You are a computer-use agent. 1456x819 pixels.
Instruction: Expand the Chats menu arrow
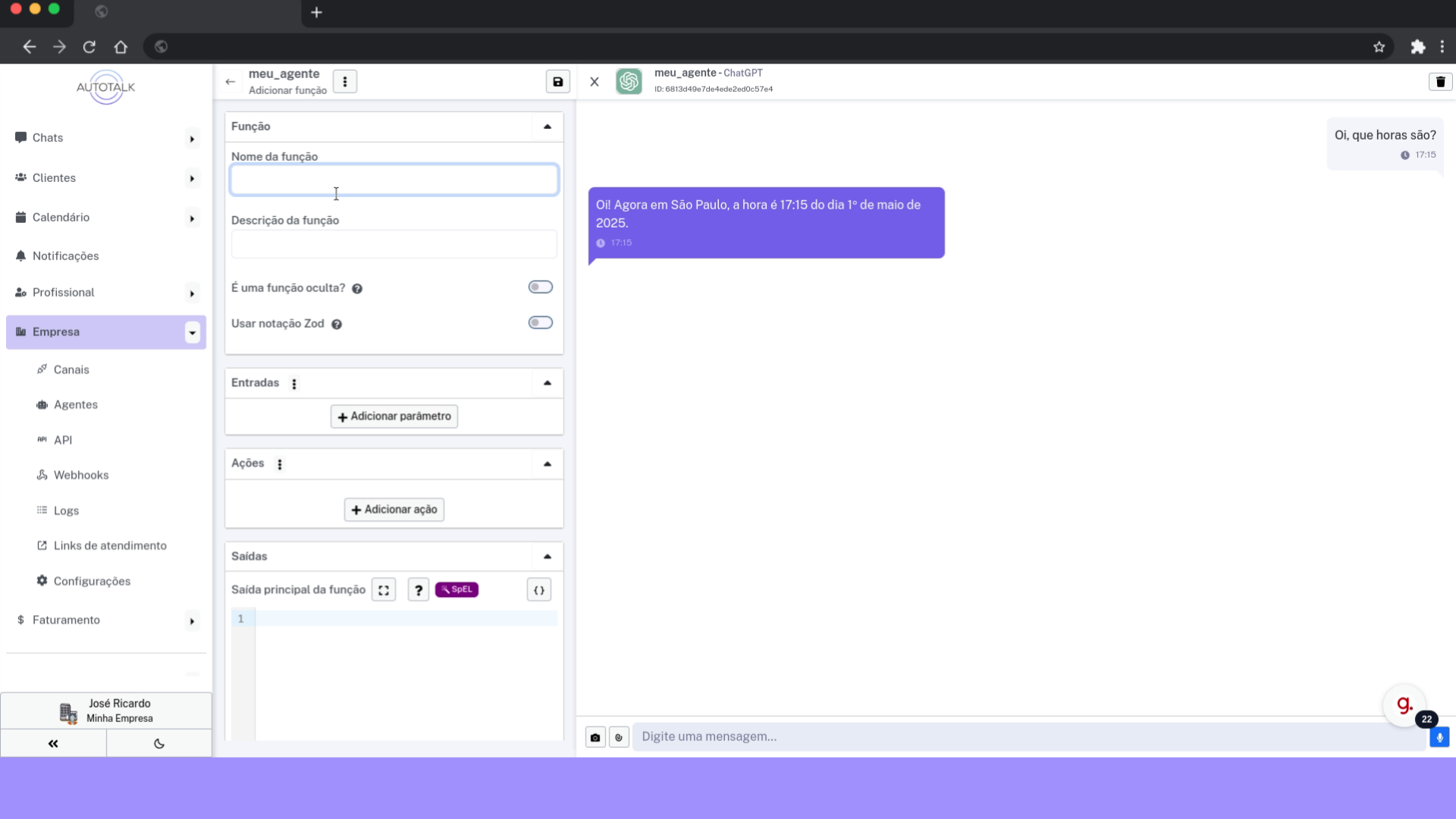point(192,139)
